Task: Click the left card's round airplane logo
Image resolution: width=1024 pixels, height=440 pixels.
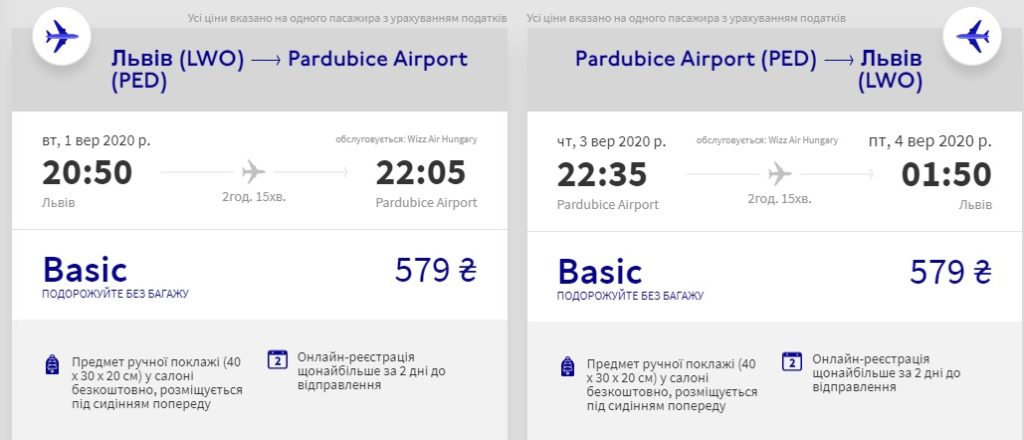Action: 61,39
